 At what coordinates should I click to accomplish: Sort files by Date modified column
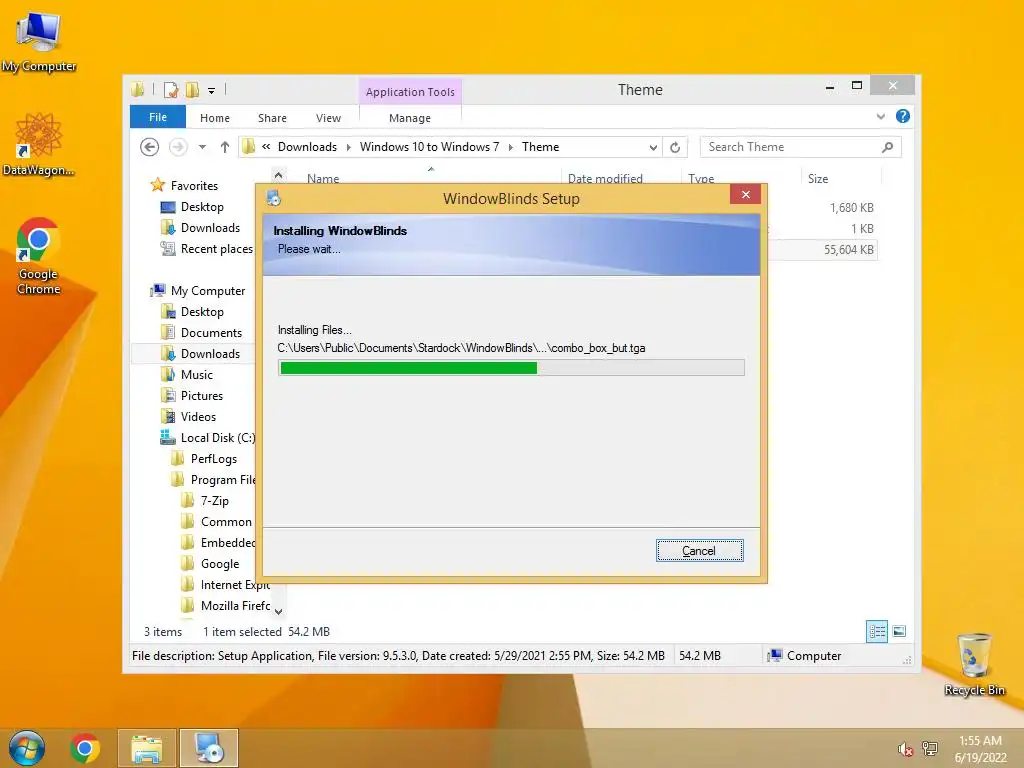(x=605, y=178)
